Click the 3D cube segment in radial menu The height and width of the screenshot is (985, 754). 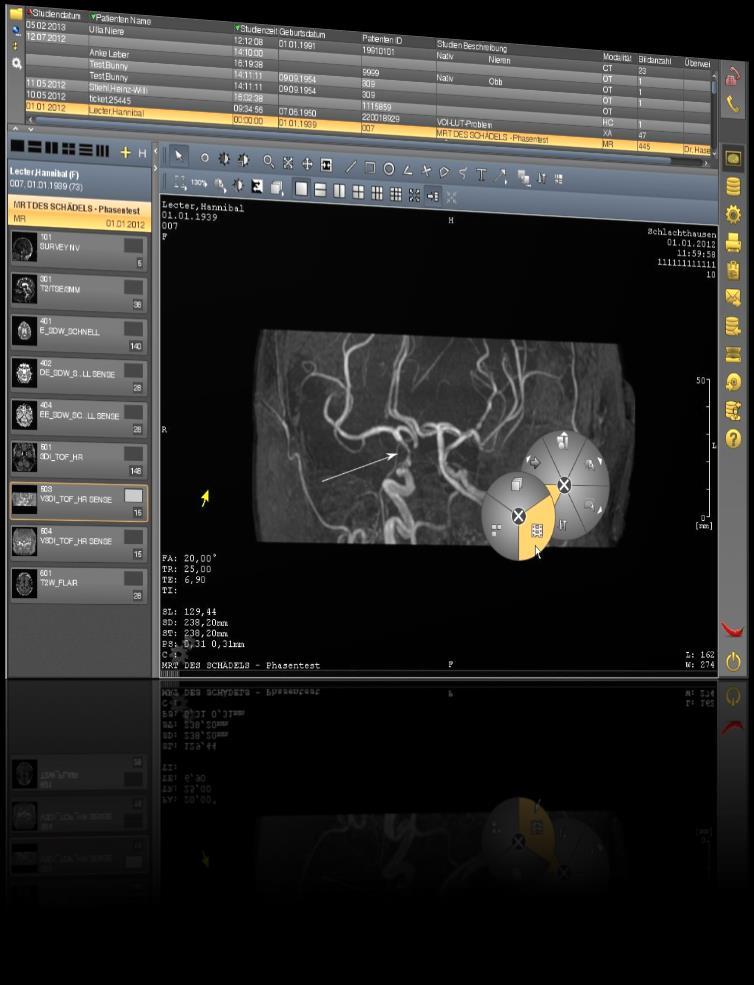(x=516, y=484)
